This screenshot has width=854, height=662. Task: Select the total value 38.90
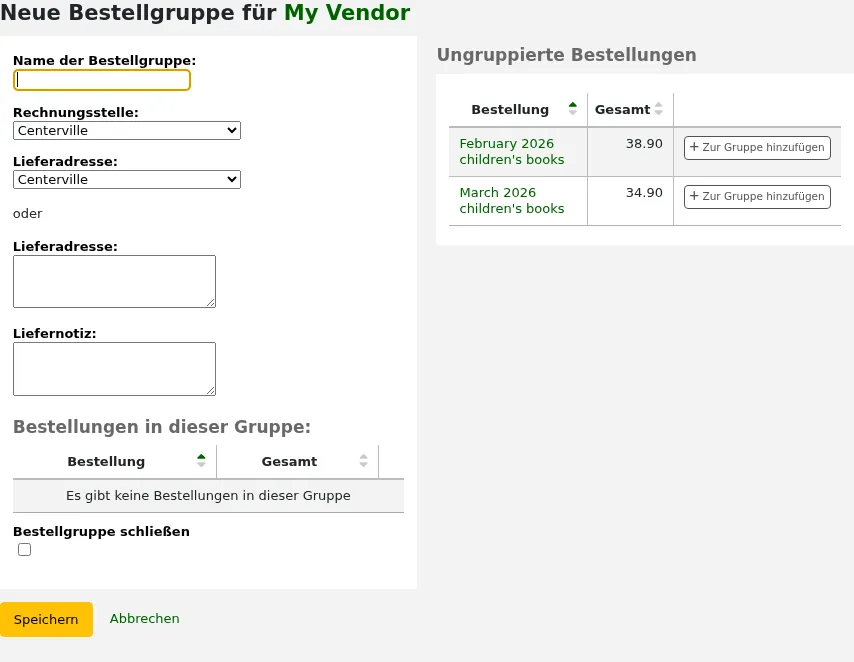click(x=644, y=144)
